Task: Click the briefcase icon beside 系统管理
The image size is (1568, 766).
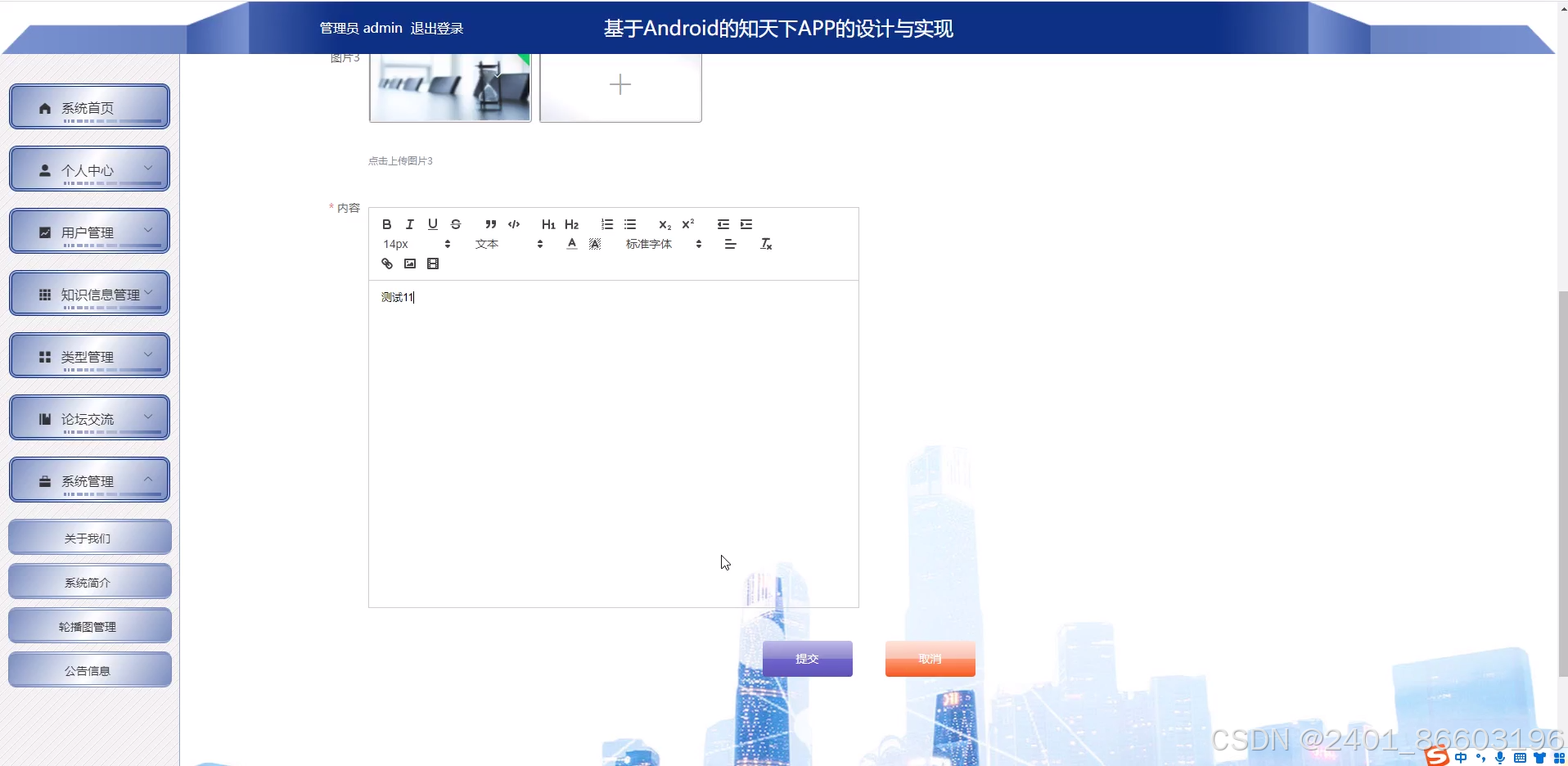Action: pyautogui.click(x=45, y=481)
